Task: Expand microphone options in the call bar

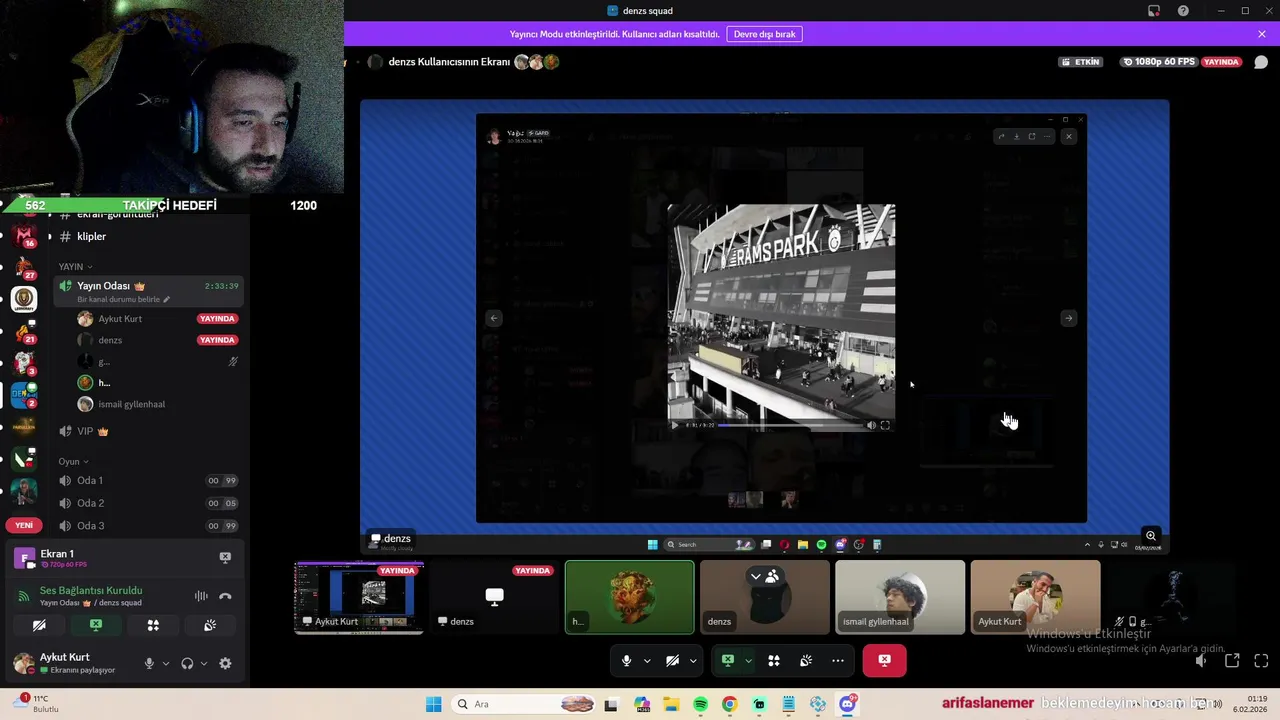Action: pyautogui.click(x=647, y=661)
